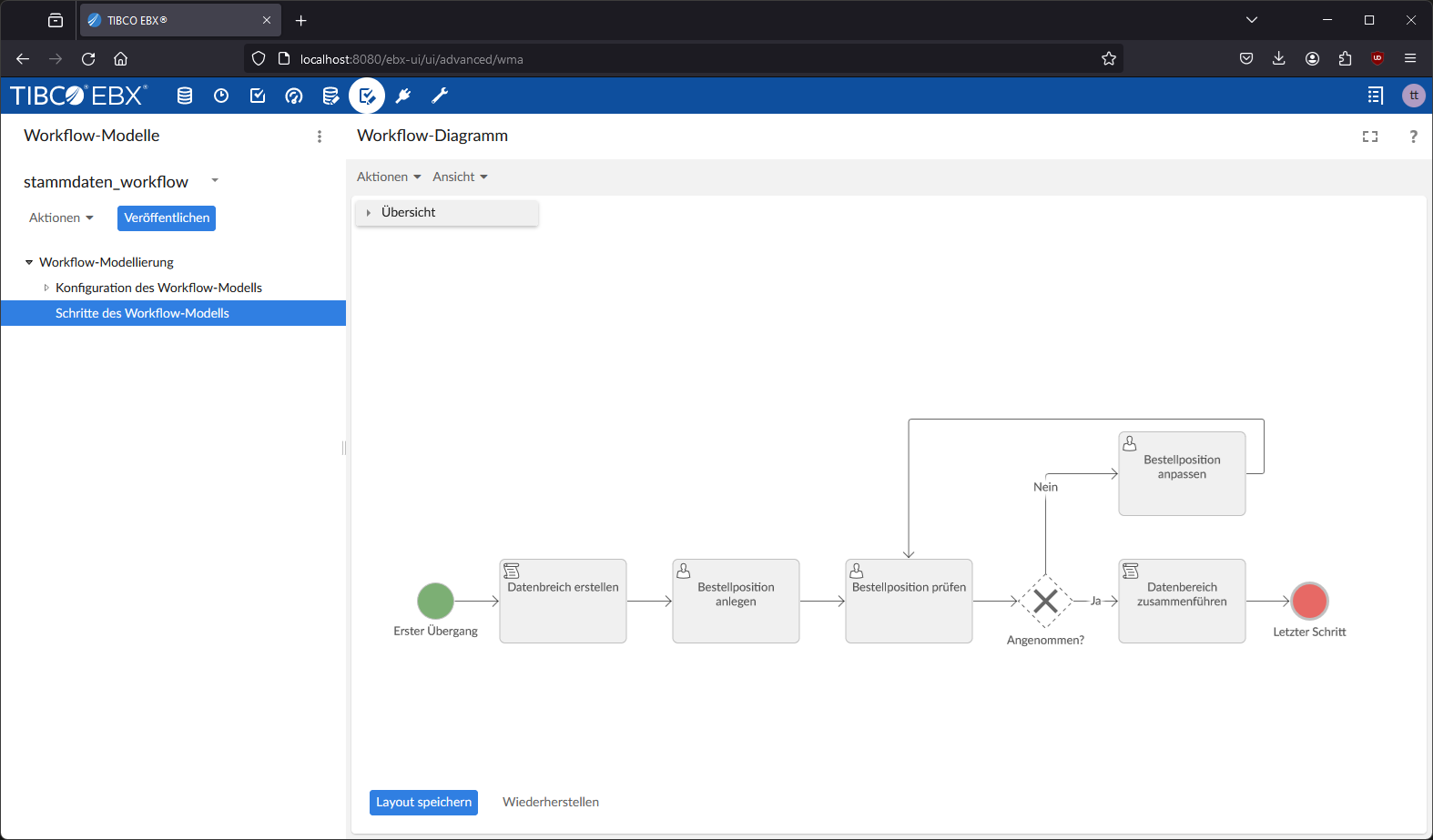Select the red Letzter Schritt end node
The image size is (1433, 840).
(1309, 601)
